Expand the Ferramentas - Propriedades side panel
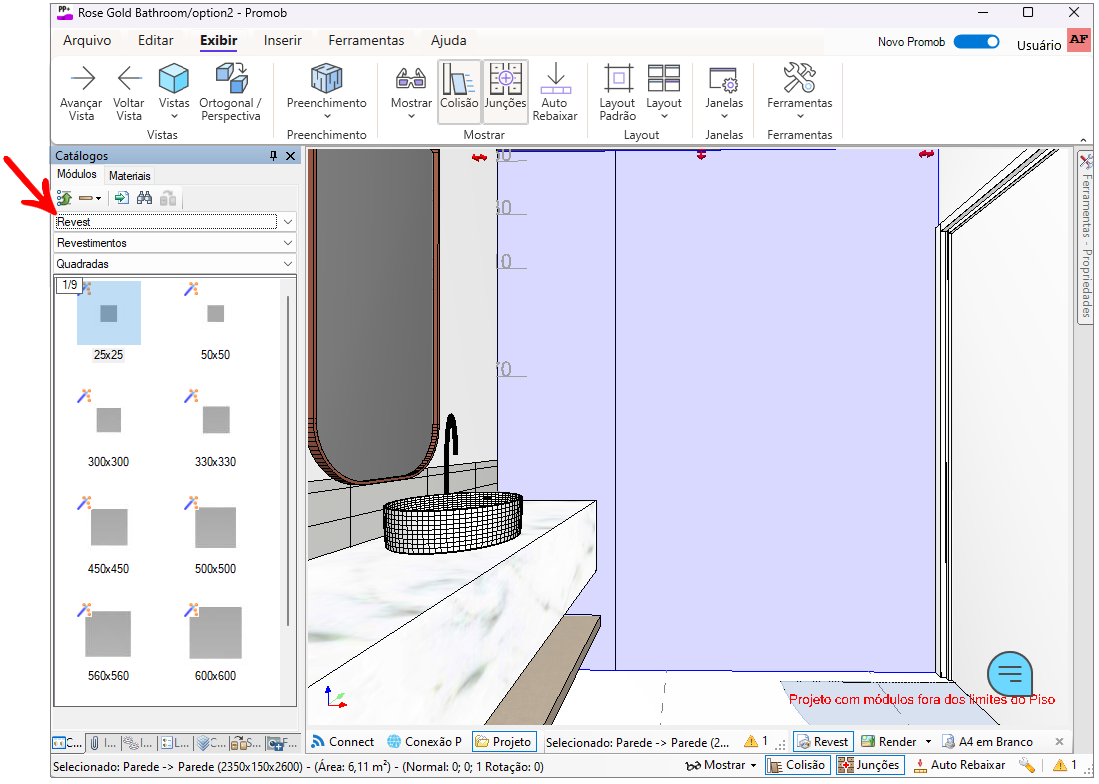The width and height of the screenshot is (1099, 784). (1086, 238)
